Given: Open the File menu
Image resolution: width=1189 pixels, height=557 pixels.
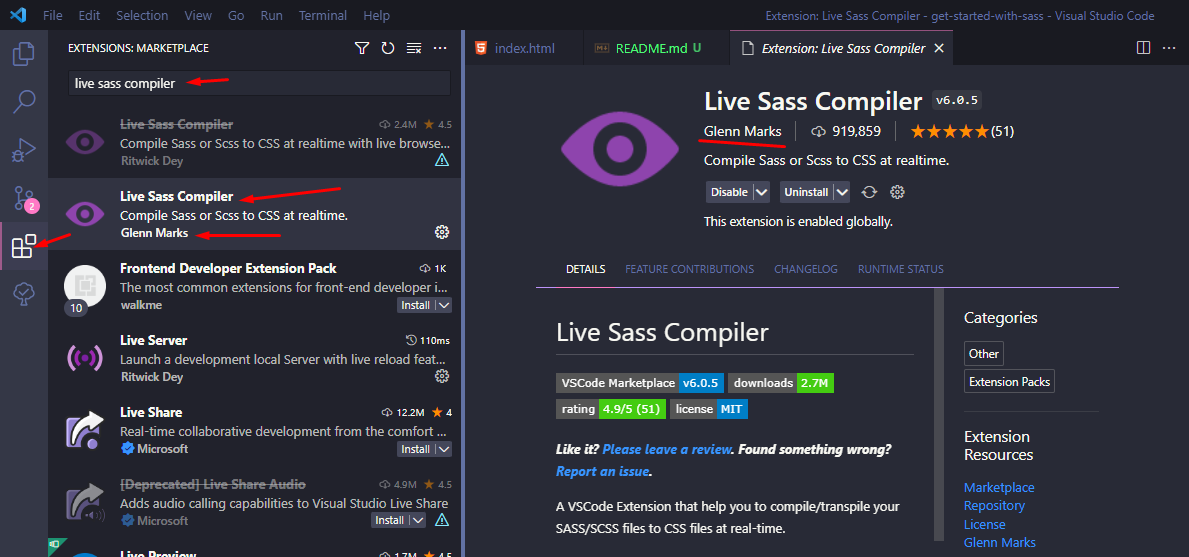Looking at the screenshot, I should 53,15.
